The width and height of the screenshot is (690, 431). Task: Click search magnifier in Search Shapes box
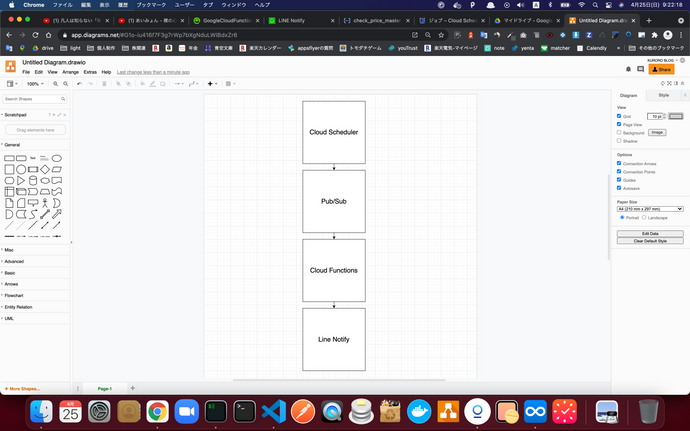coord(63,99)
